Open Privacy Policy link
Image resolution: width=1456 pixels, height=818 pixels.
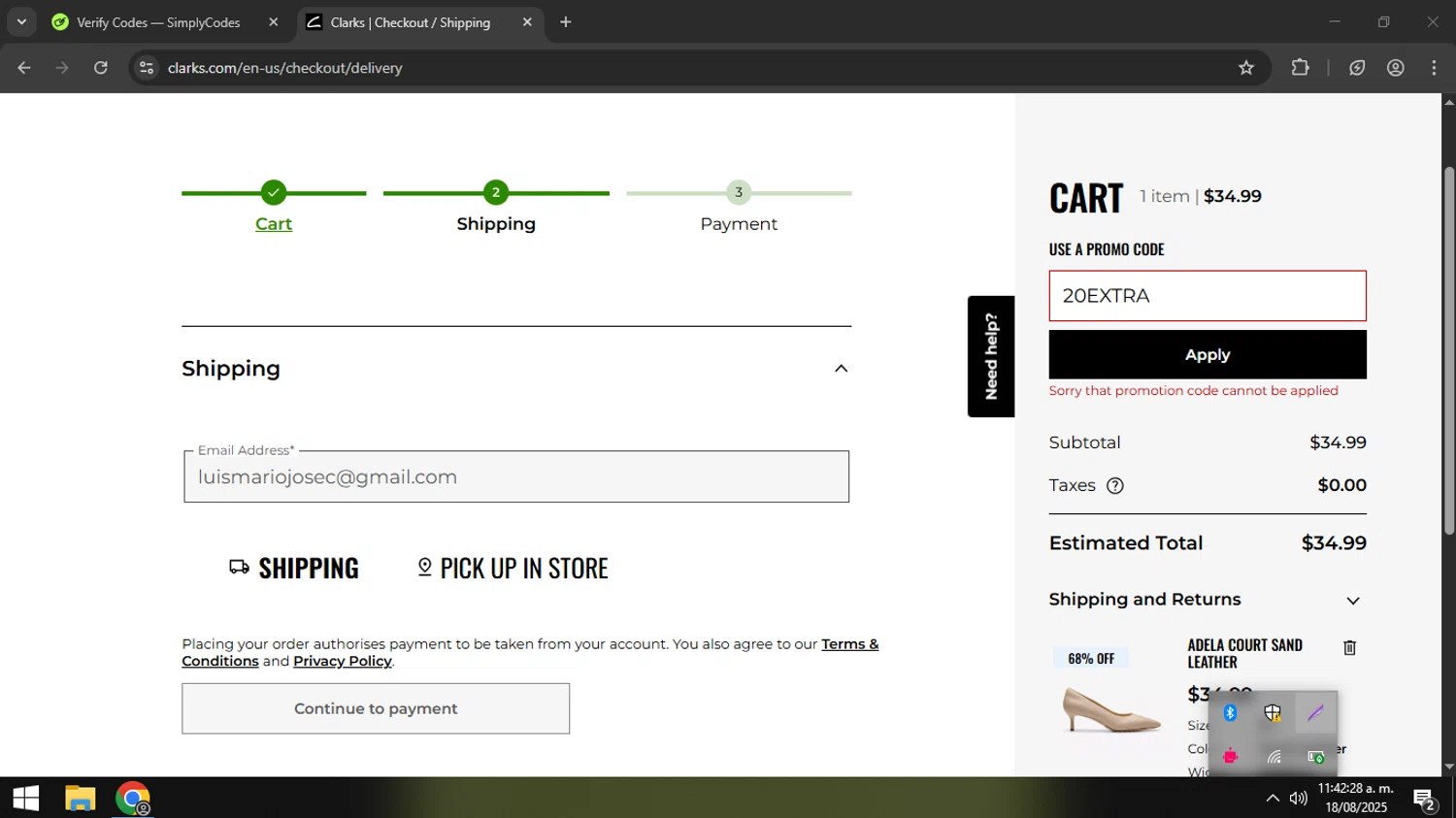[343, 661]
